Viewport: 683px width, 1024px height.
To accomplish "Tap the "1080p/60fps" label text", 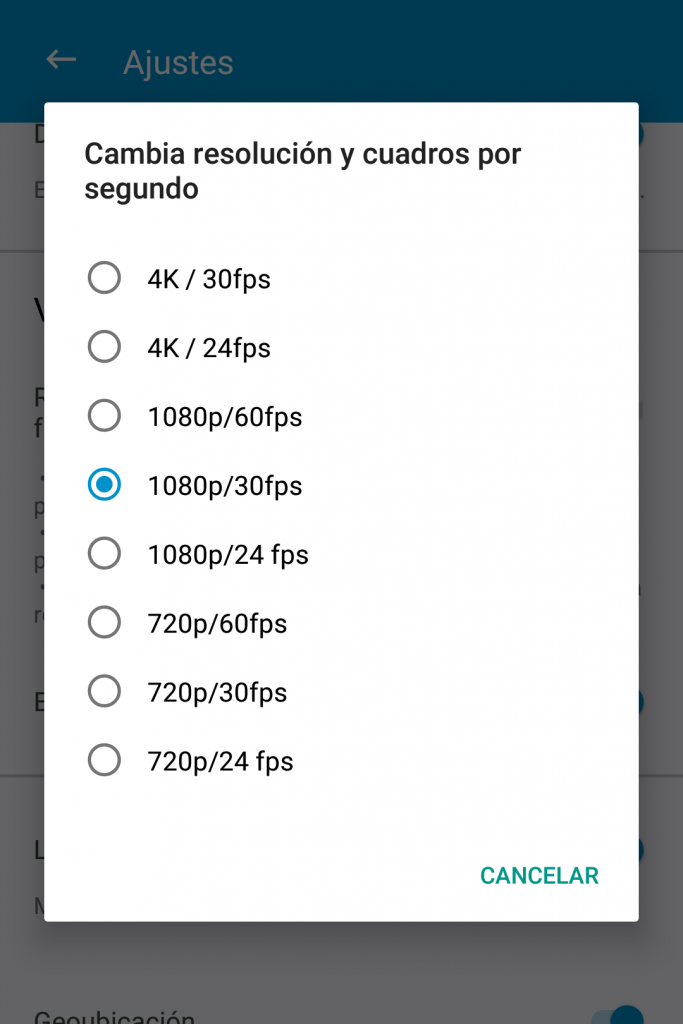I will coord(225,417).
